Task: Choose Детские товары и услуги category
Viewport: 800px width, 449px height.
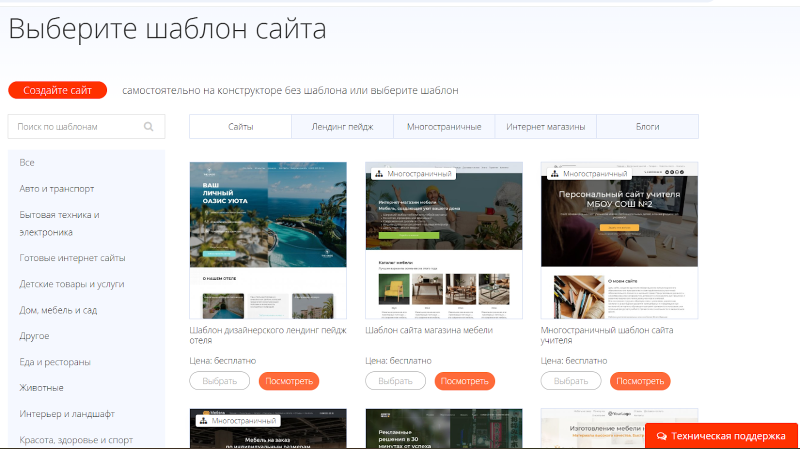Action: coord(72,284)
